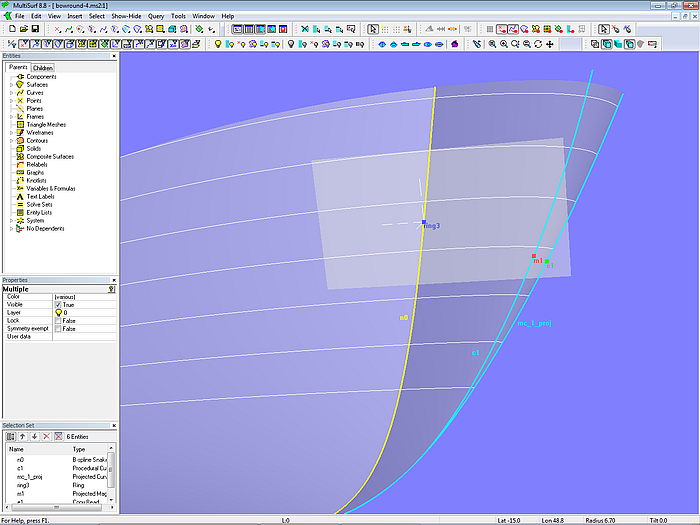Open the Show-Hide menu
This screenshot has height=525, width=700.
(x=126, y=16)
